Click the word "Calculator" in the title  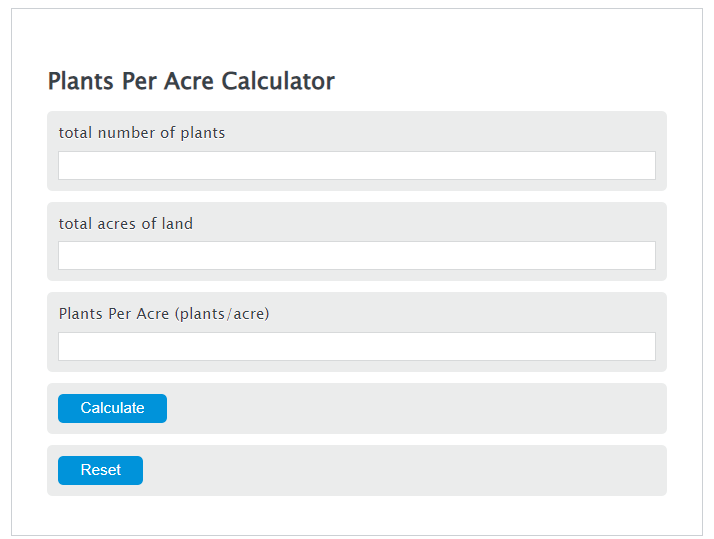(278, 81)
